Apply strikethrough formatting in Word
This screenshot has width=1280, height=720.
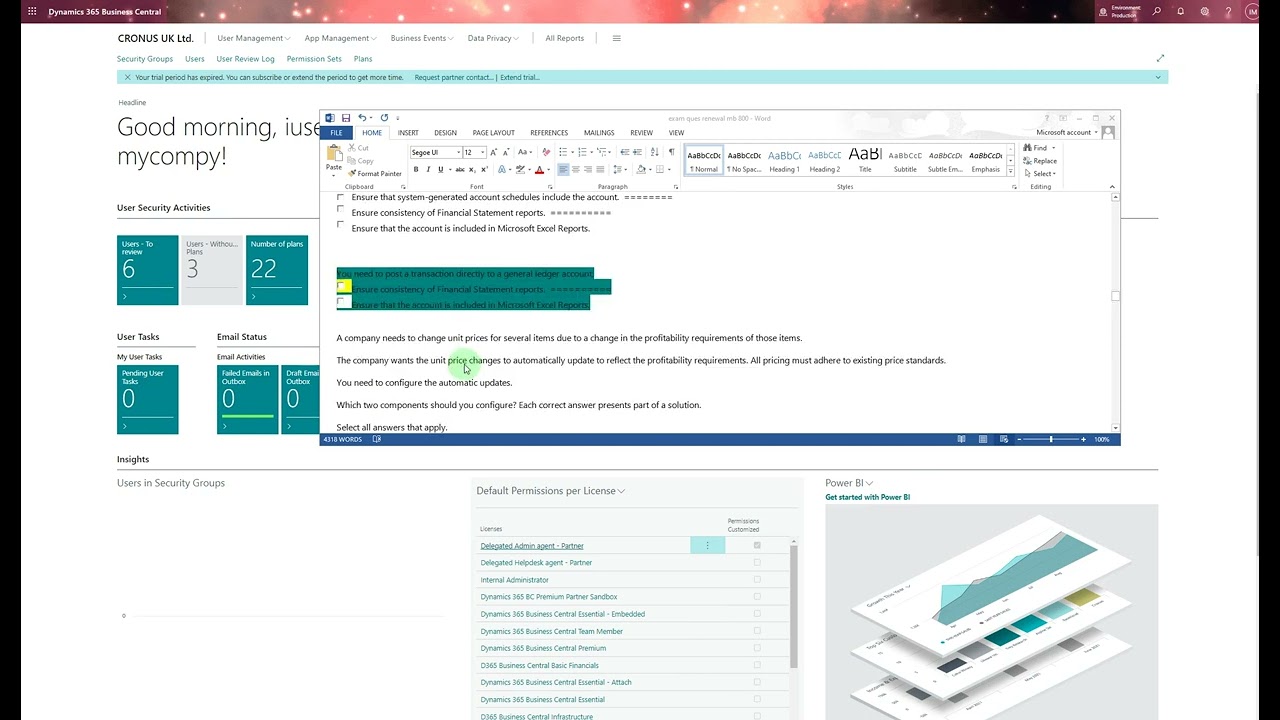(460, 170)
